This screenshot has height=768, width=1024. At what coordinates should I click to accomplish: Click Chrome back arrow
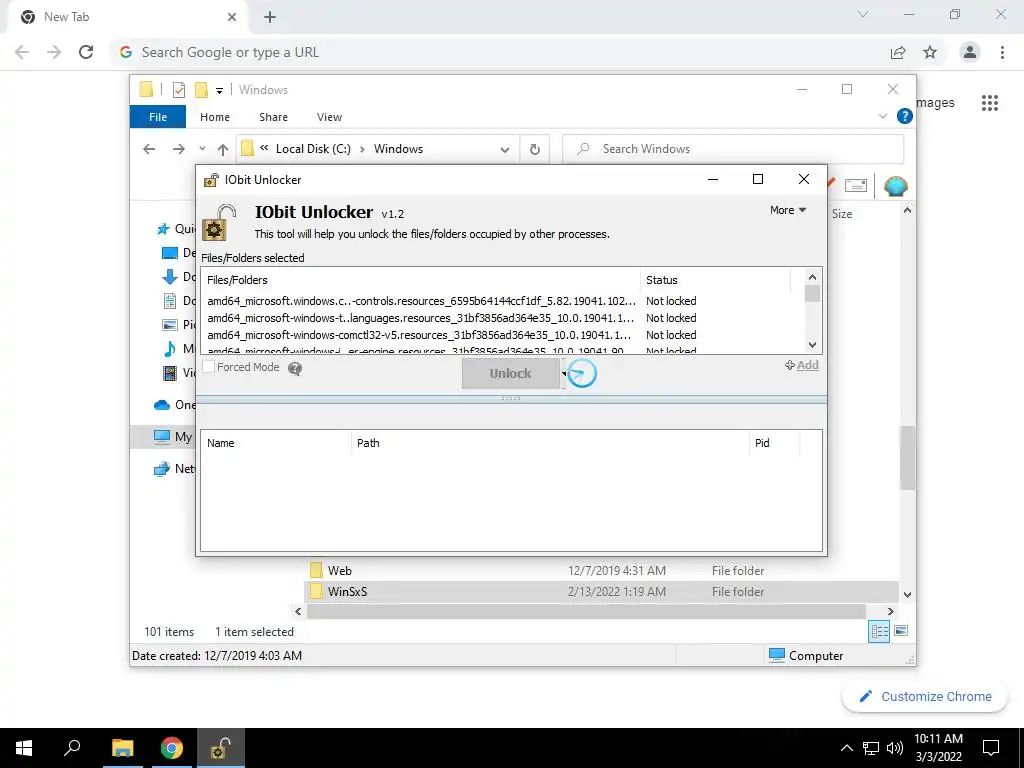point(22,52)
